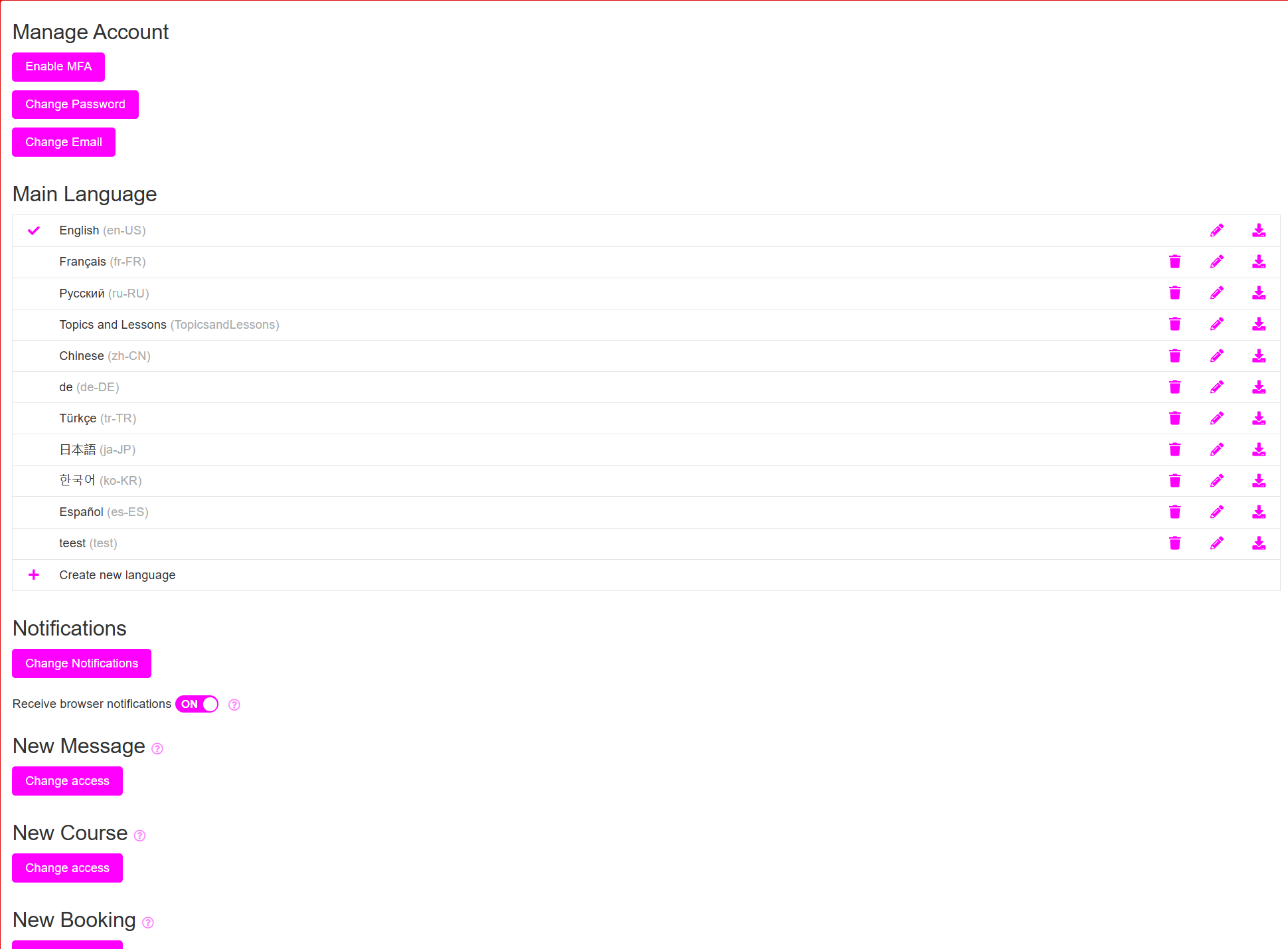Delete the Français language
The image size is (1288, 949).
point(1174,262)
